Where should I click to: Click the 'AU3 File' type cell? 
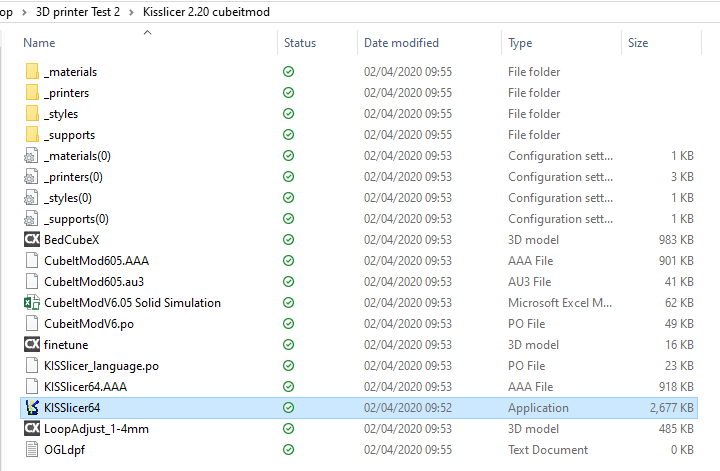[529, 282]
